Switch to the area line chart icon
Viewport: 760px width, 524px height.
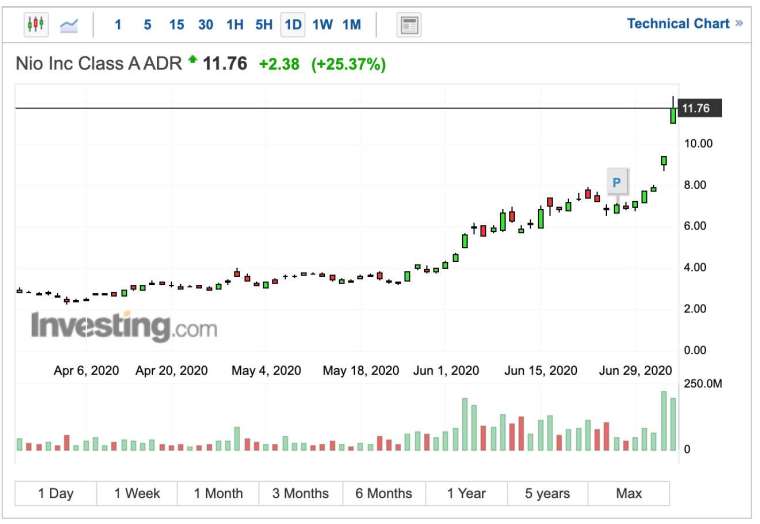69,24
